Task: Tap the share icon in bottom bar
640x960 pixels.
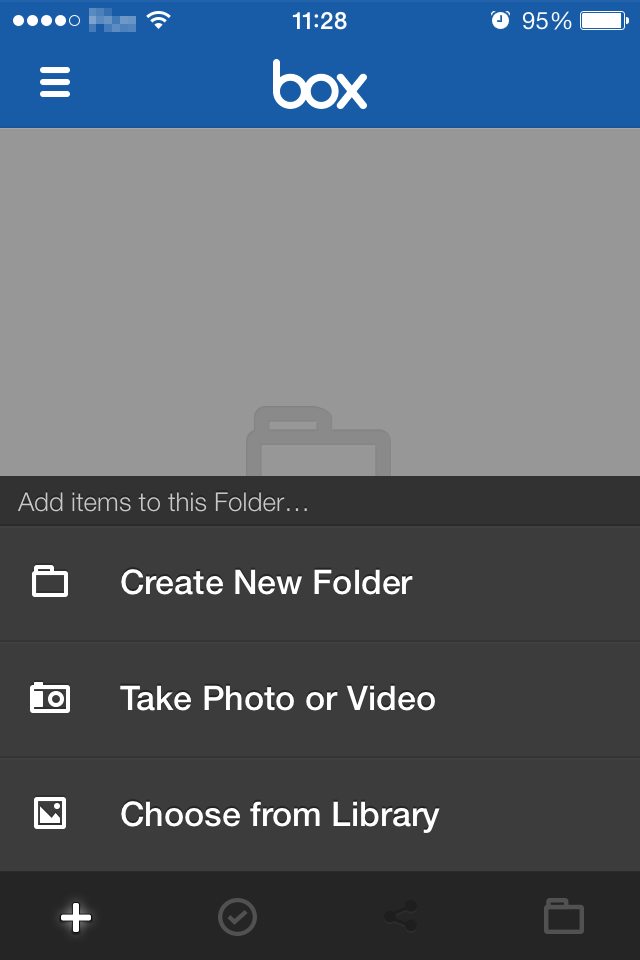Action: click(401, 917)
